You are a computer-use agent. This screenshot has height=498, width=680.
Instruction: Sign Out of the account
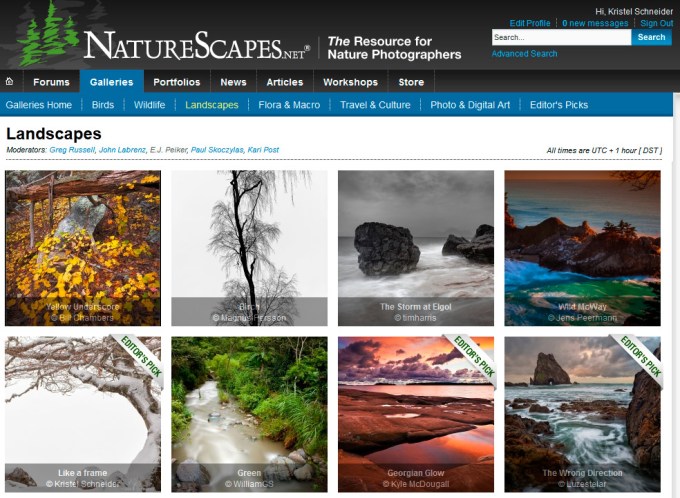tap(657, 23)
